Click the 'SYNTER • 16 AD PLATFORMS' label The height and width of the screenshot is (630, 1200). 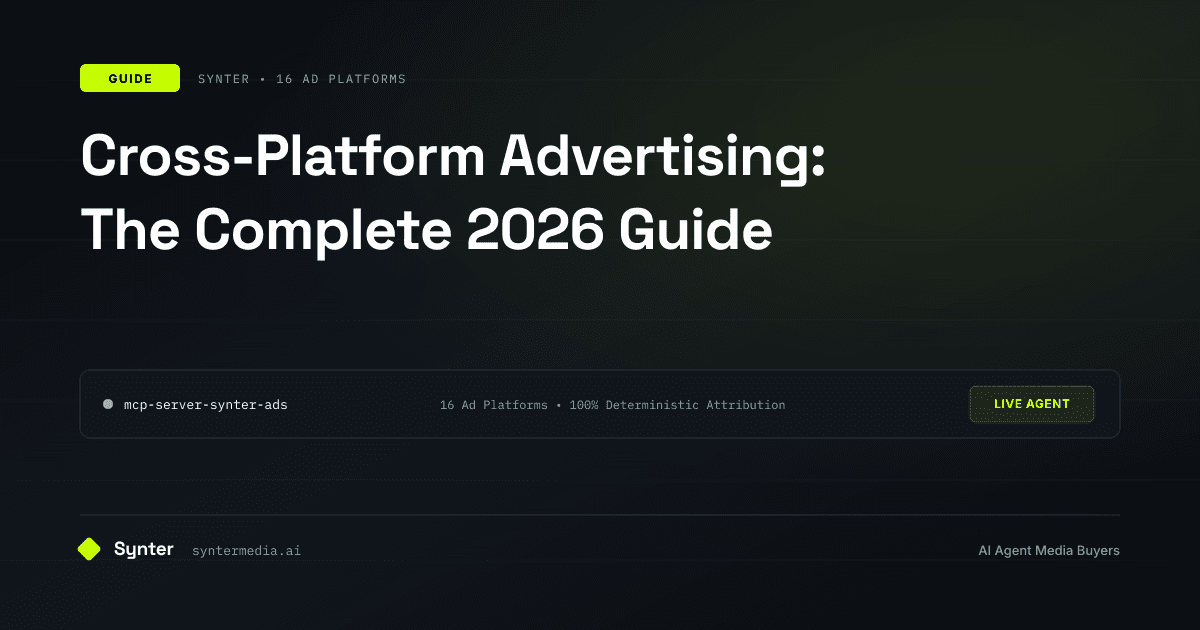click(302, 79)
